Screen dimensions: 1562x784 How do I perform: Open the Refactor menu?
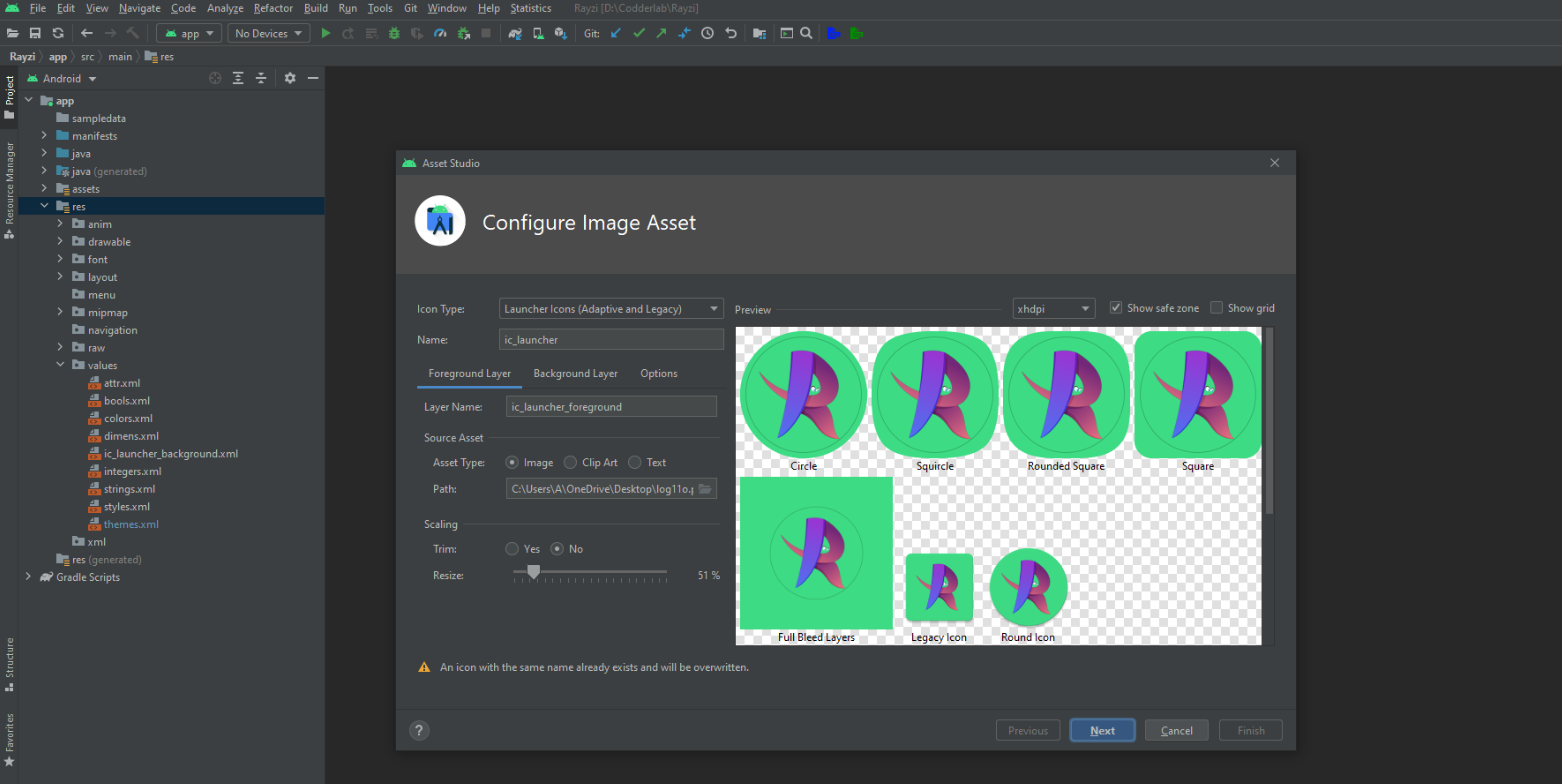(x=273, y=8)
